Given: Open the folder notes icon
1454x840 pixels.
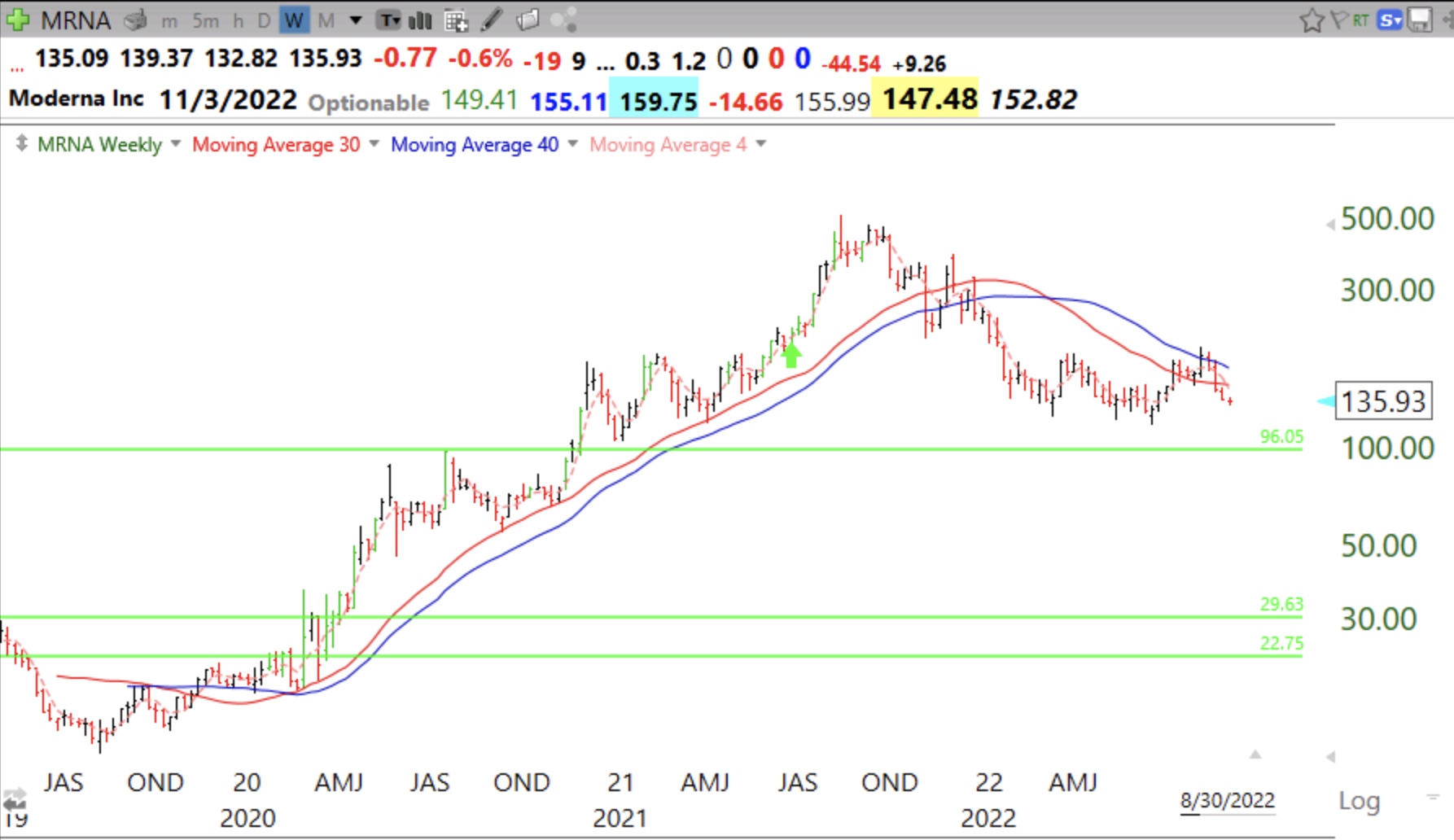Looking at the screenshot, I should click(x=528, y=20).
